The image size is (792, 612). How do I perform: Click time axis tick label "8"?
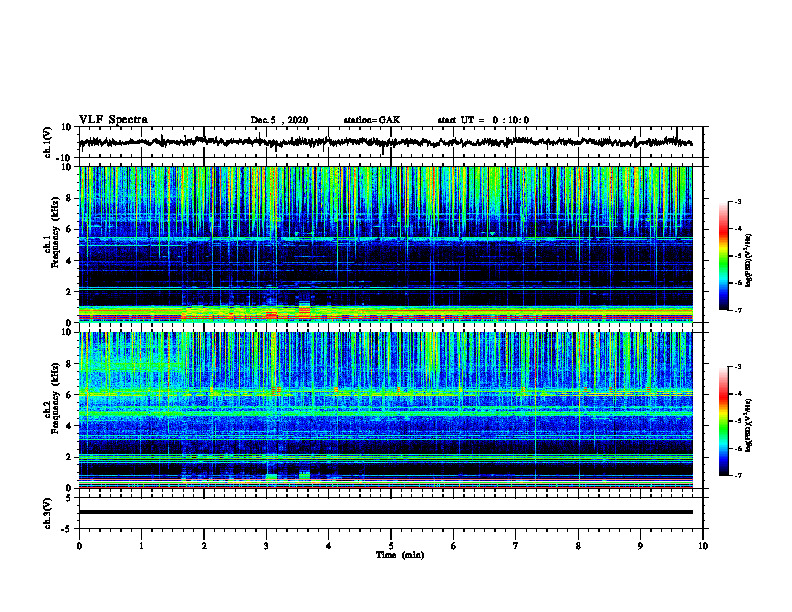click(x=578, y=546)
